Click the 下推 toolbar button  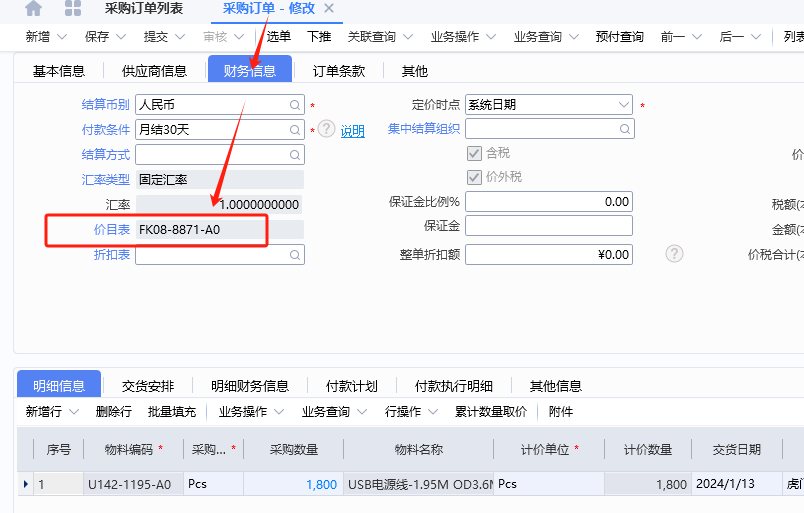[319, 37]
